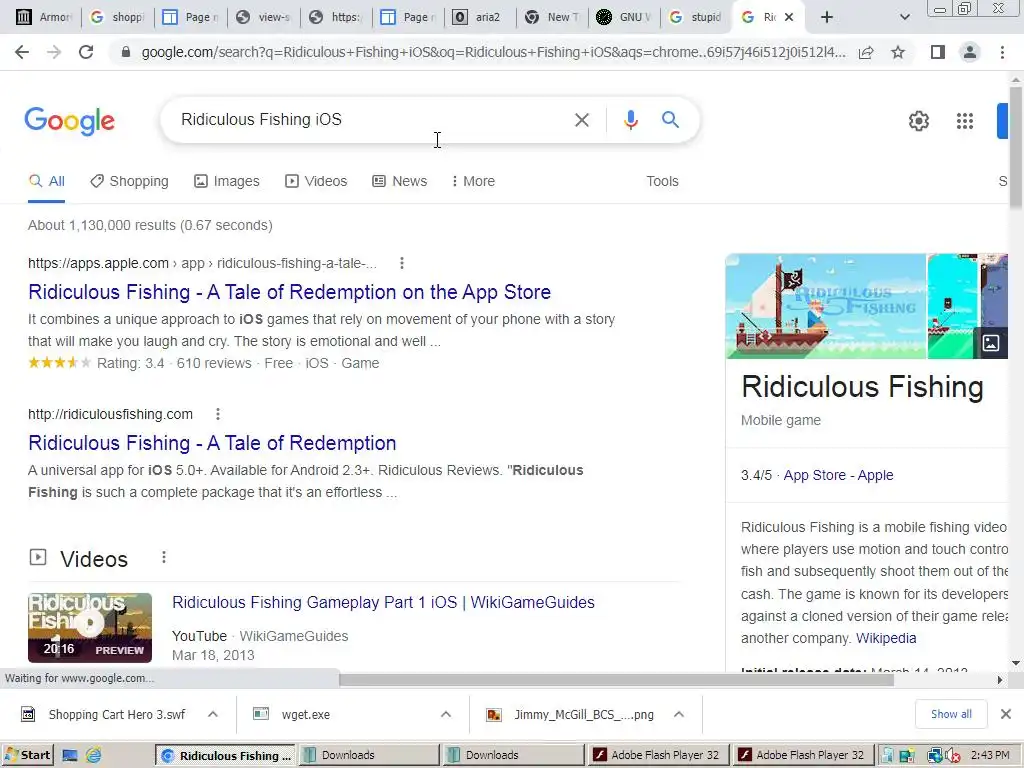
Task: Open options next to Videos heading
Action: coord(163,558)
